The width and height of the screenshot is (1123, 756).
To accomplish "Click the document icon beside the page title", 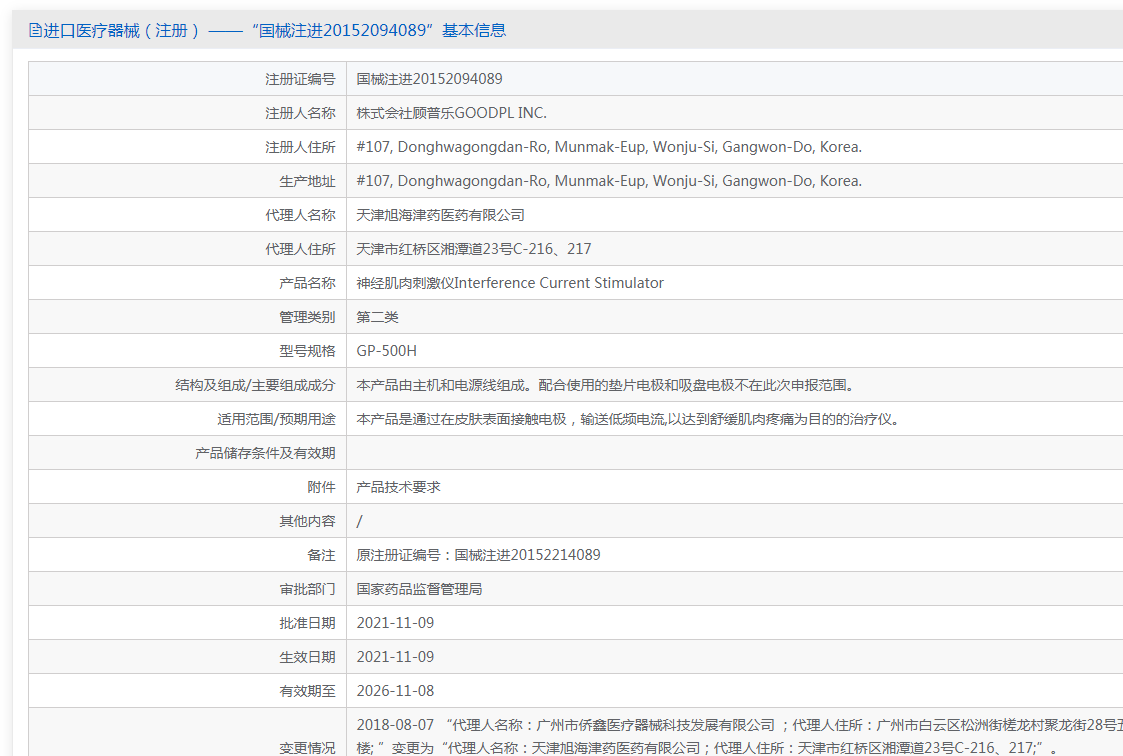I will (35, 30).
